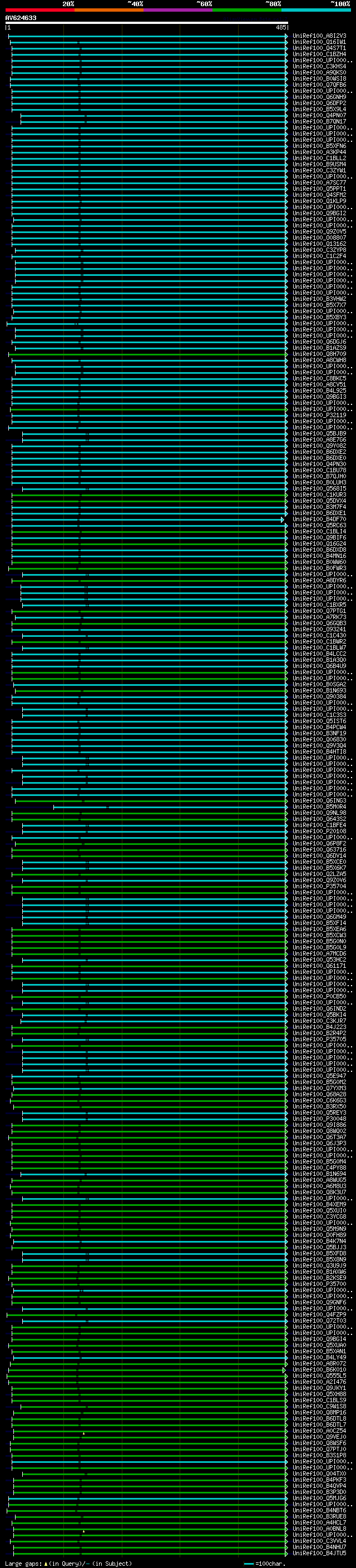Select the UniRef100_Q6GM49 label

pyautogui.click(x=319, y=917)
